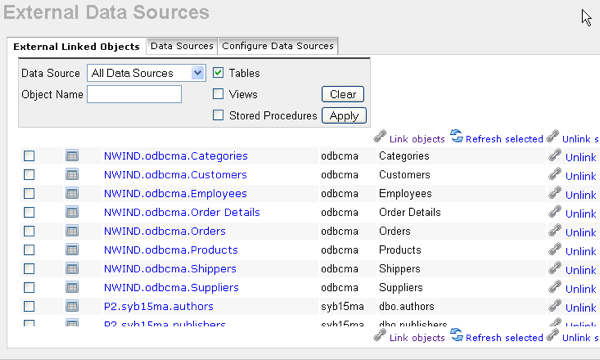The height and width of the screenshot is (360, 600).
Task: Click the Clear button
Action: (x=343, y=94)
